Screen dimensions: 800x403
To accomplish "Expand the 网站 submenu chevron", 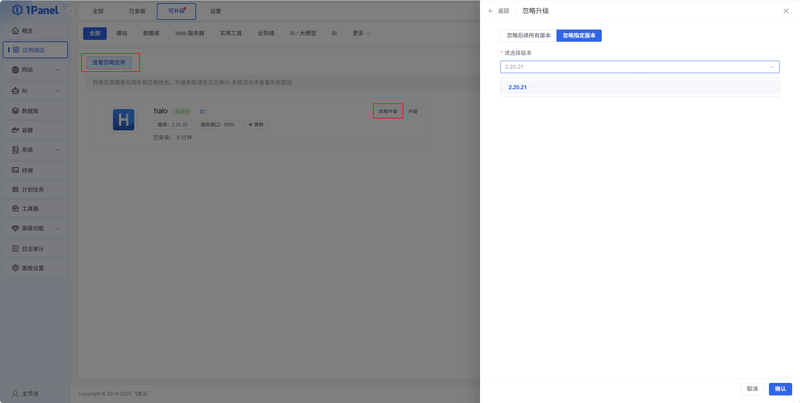I will [x=57, y=70].
